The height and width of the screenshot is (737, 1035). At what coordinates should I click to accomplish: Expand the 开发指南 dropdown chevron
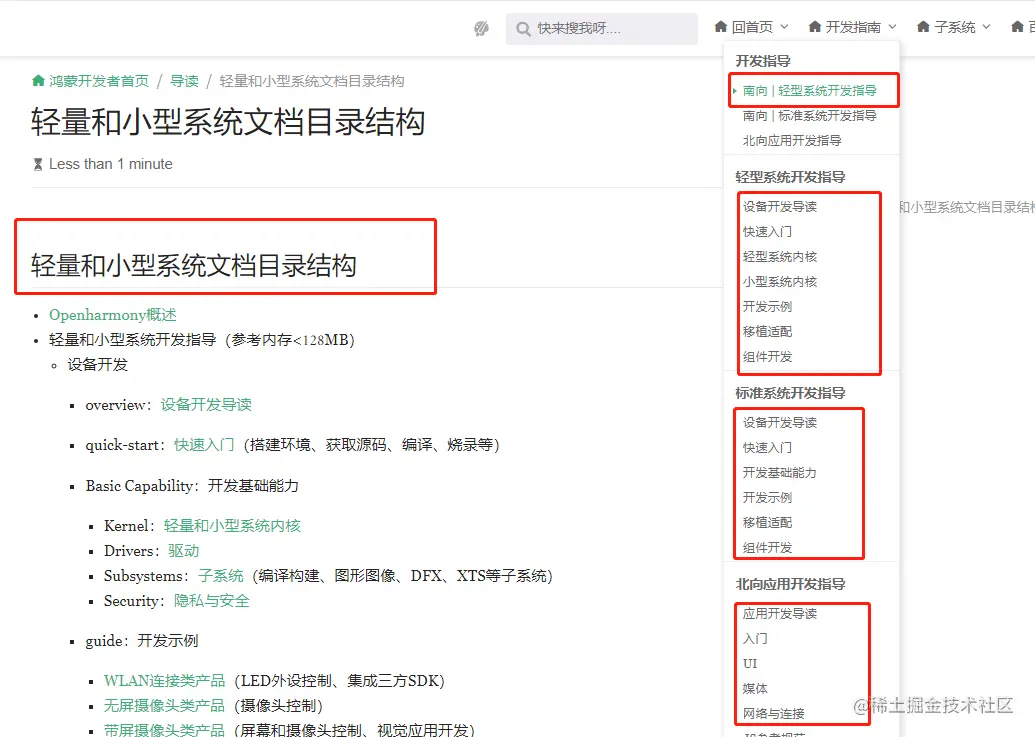894,27
